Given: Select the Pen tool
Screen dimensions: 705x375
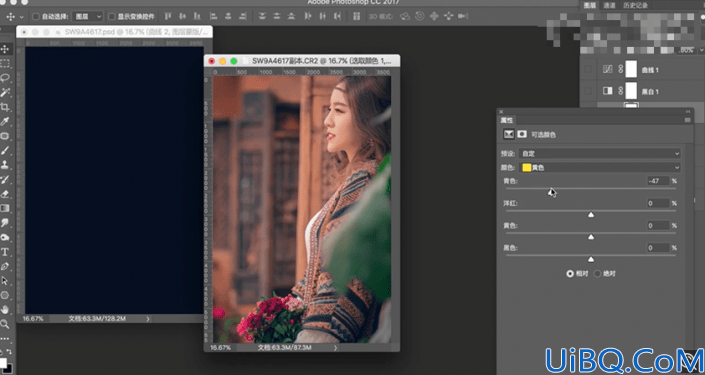Looking at the screenshot, I should coord(5,266).
